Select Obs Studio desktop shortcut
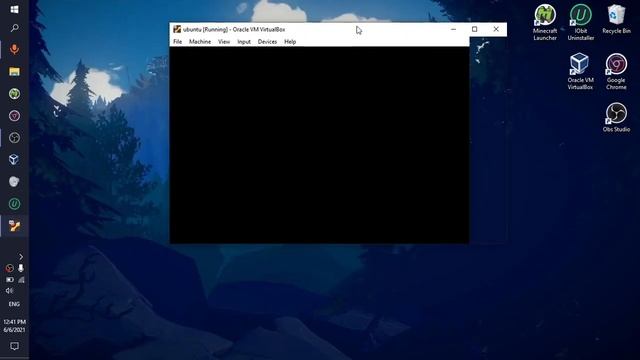The height and width of the screenshot is (360, 640). 616,118
